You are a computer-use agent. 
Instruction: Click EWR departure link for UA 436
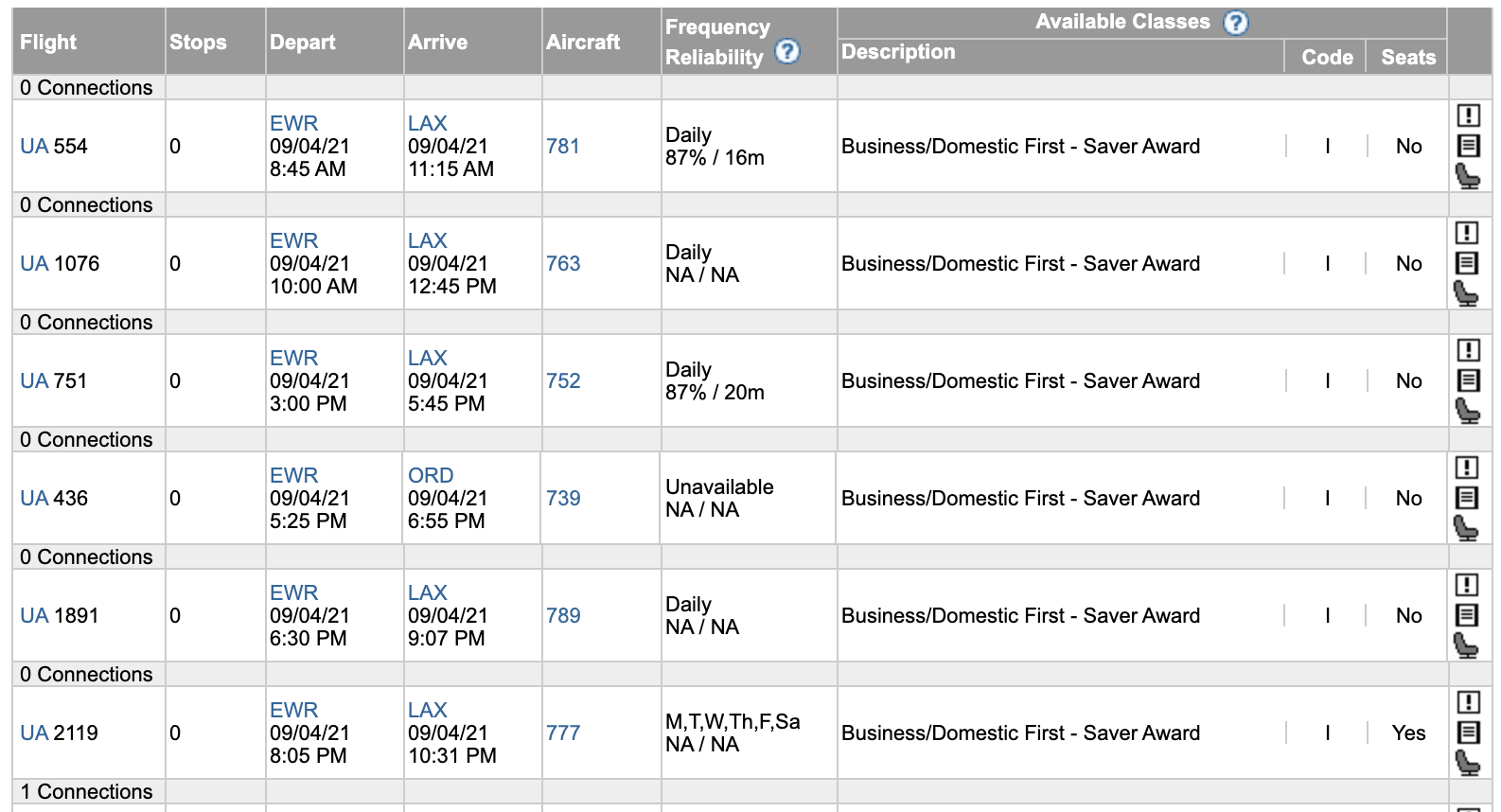tap(294, 475)
